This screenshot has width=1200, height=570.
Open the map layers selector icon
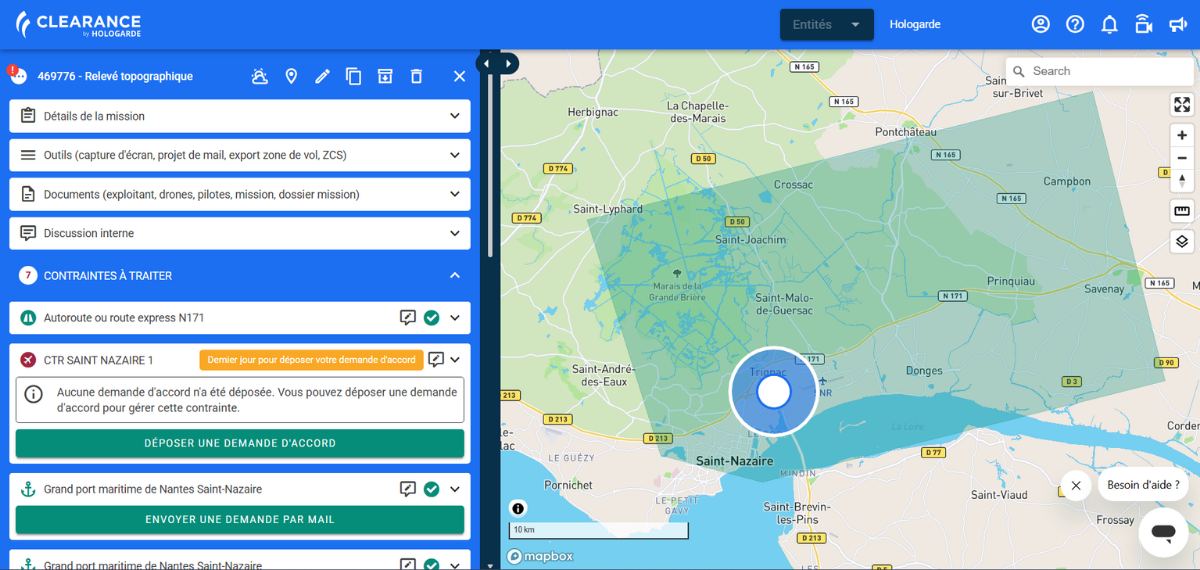coord(1182,241)
